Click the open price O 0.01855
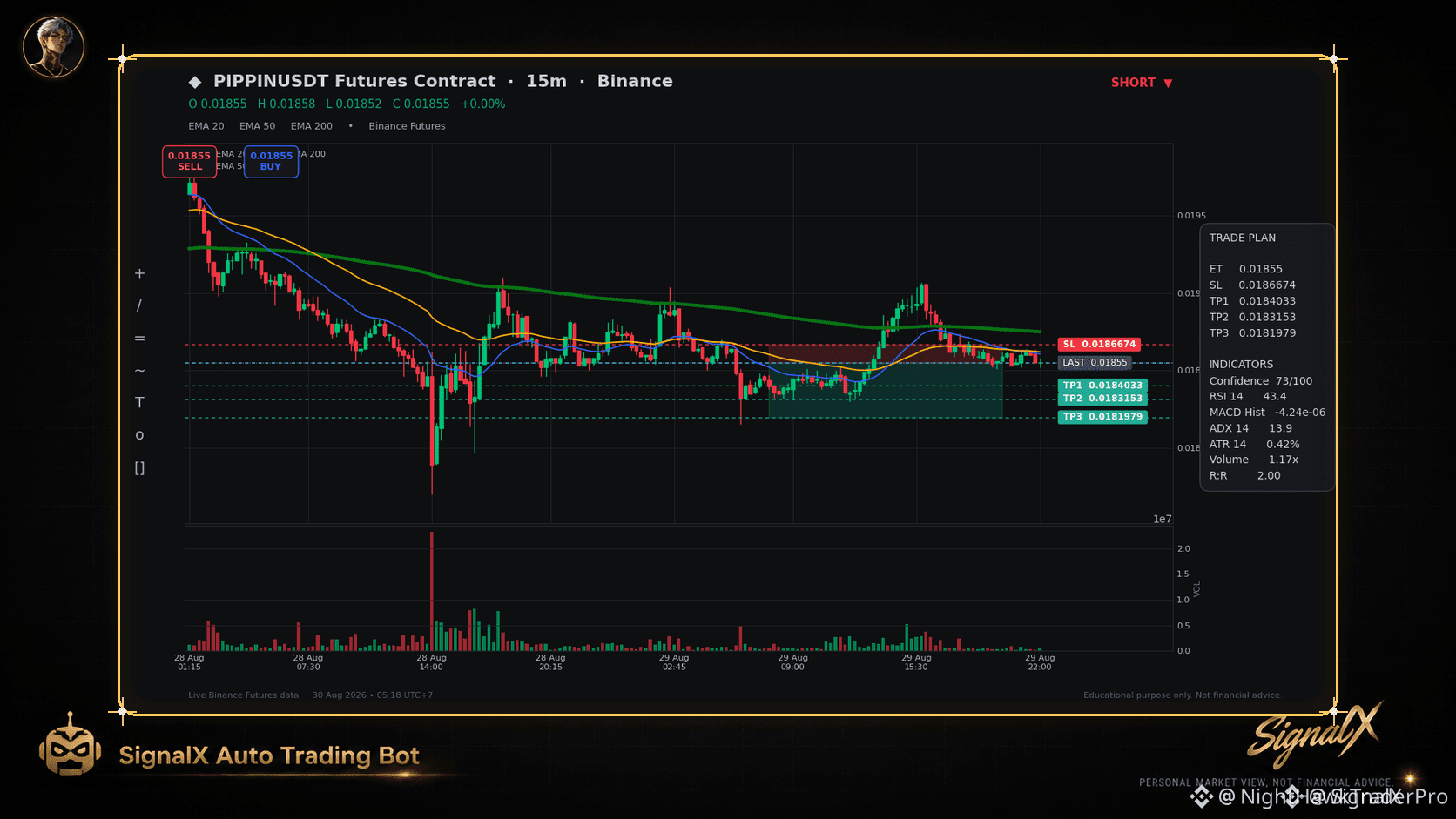This screenshot has height=819, width=1456. click(x=218, y=104)
